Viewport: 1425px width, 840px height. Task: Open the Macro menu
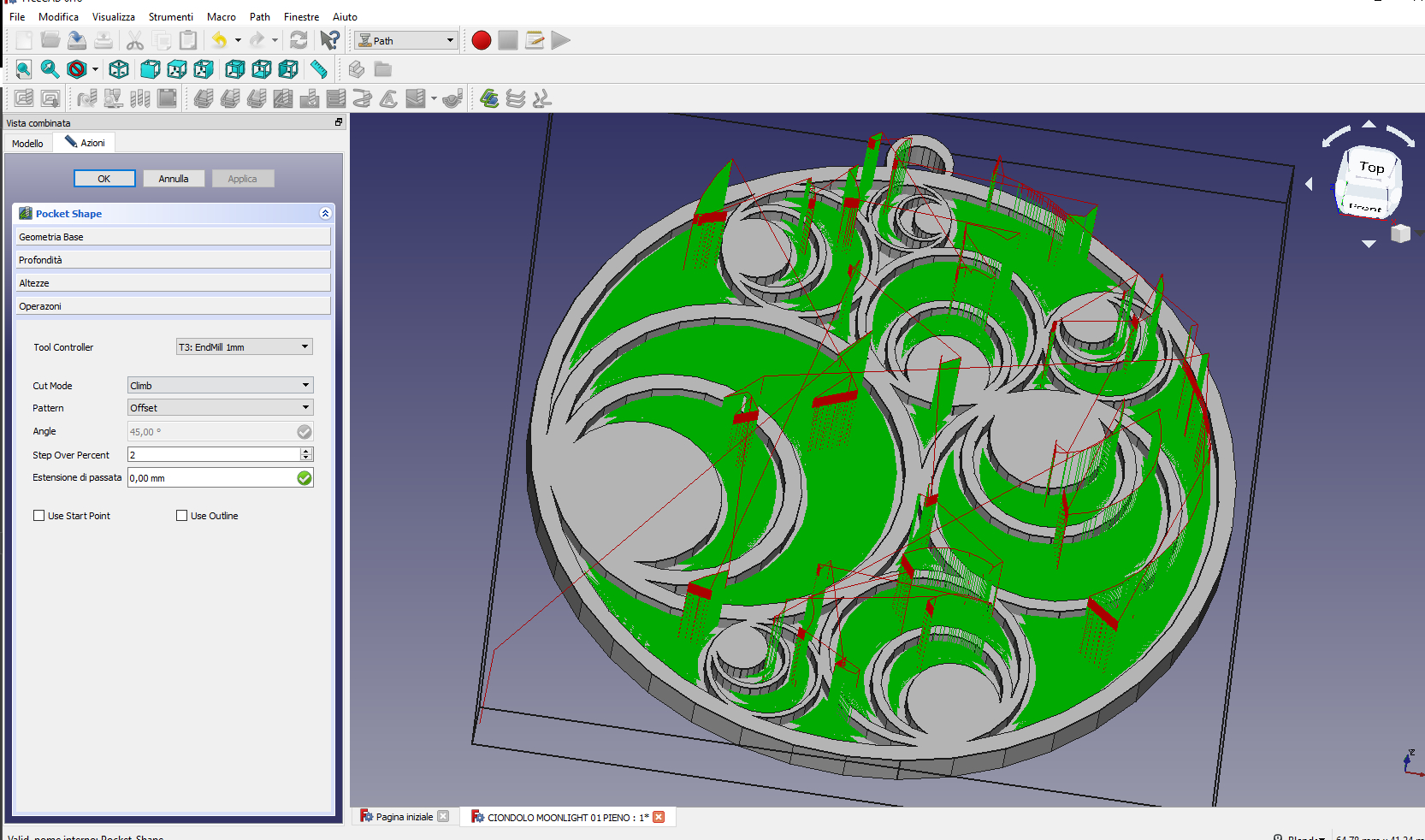(222, 16)
